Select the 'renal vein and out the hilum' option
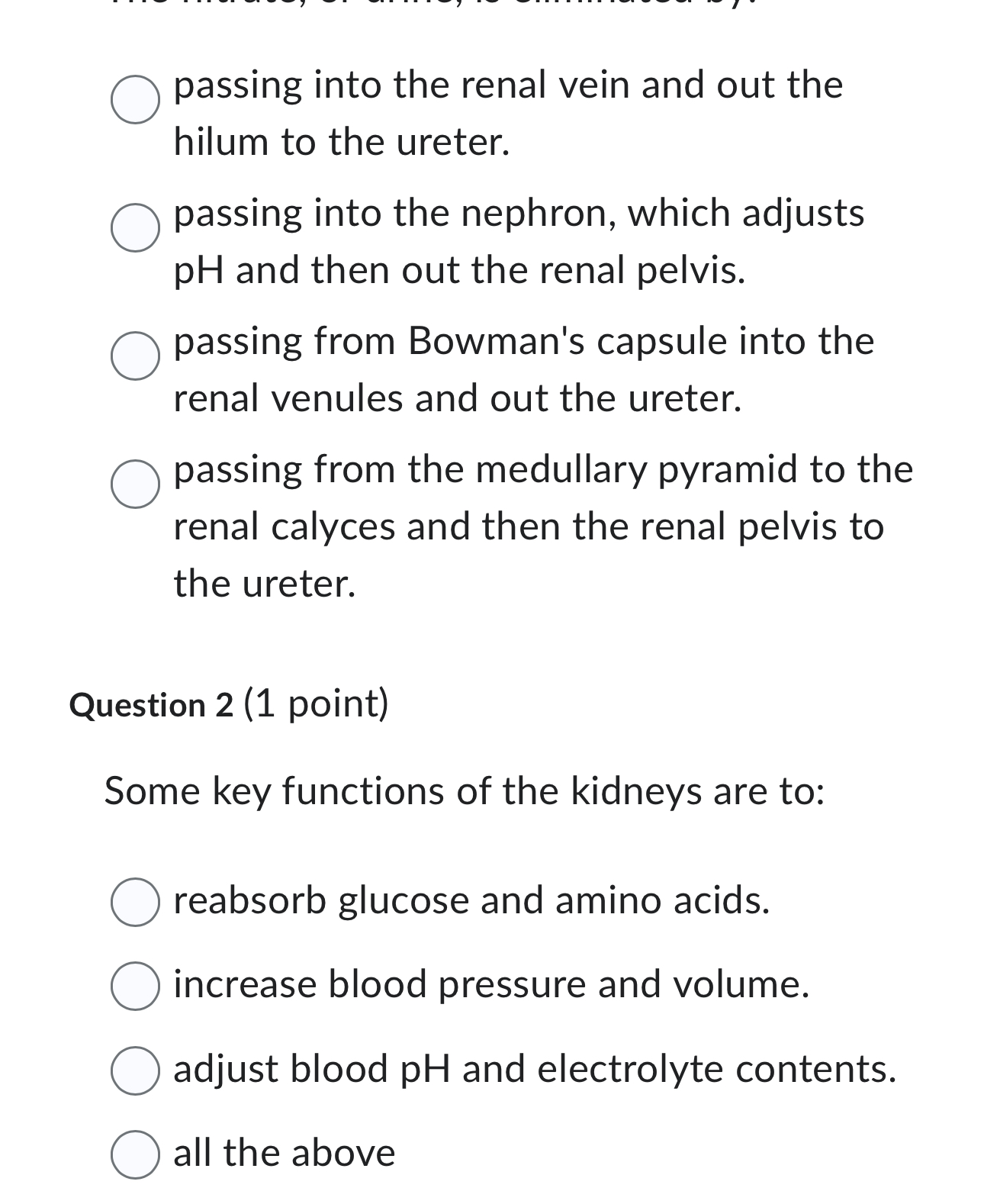984x1204 pixels. click(x=134, y=99)
